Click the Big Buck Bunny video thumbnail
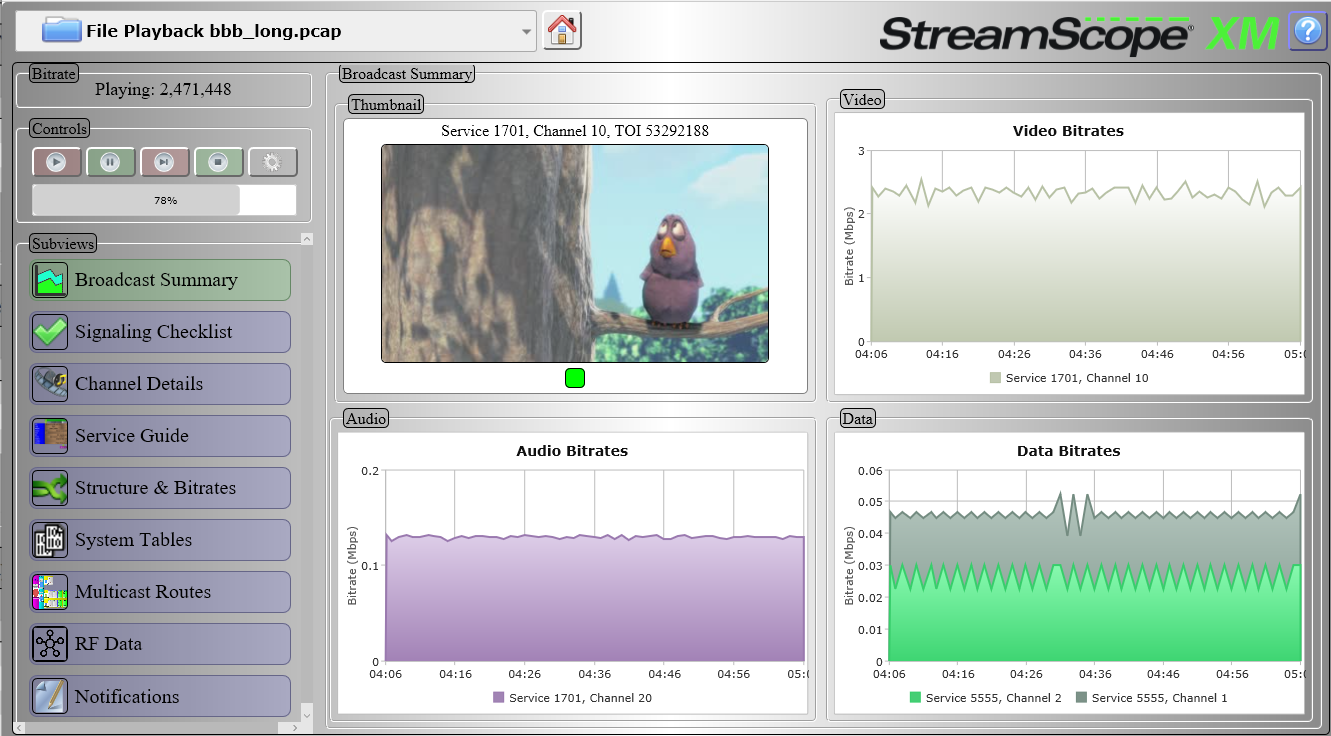Viewport: 1331px width, 736px height. (575, 253)
